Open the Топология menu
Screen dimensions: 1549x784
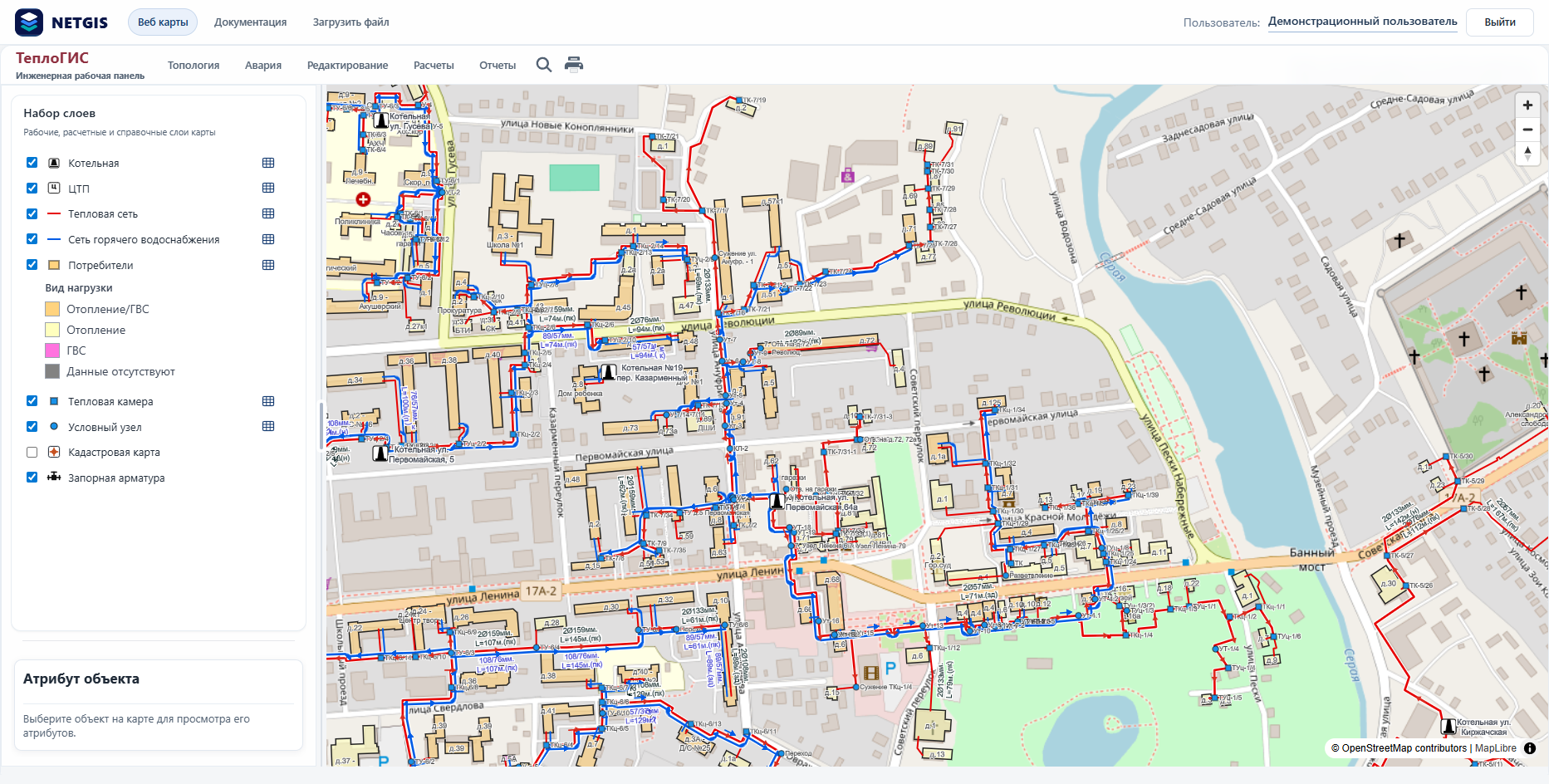point(194,66)
